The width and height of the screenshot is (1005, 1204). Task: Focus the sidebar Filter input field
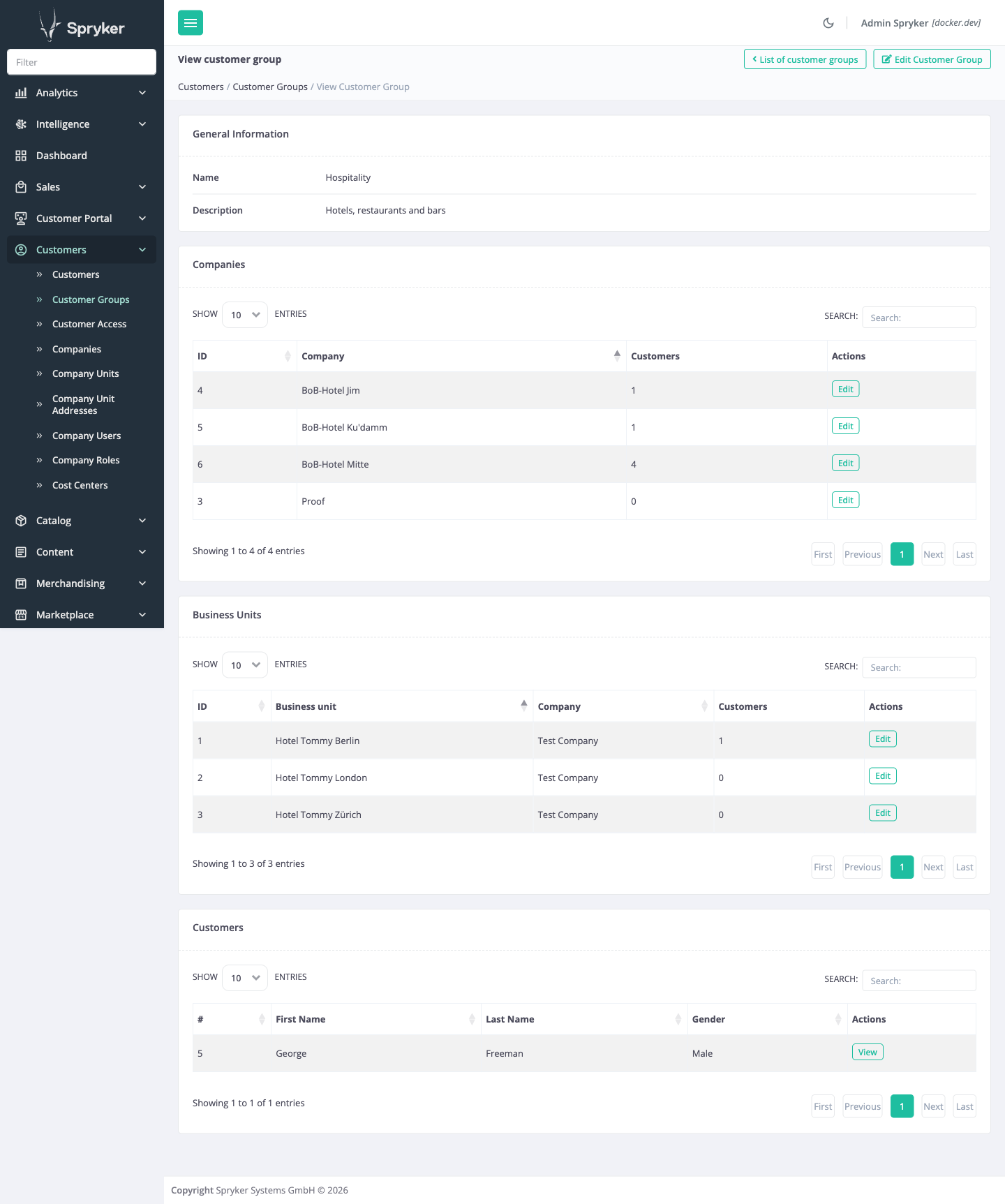click(x=82, y=62)
